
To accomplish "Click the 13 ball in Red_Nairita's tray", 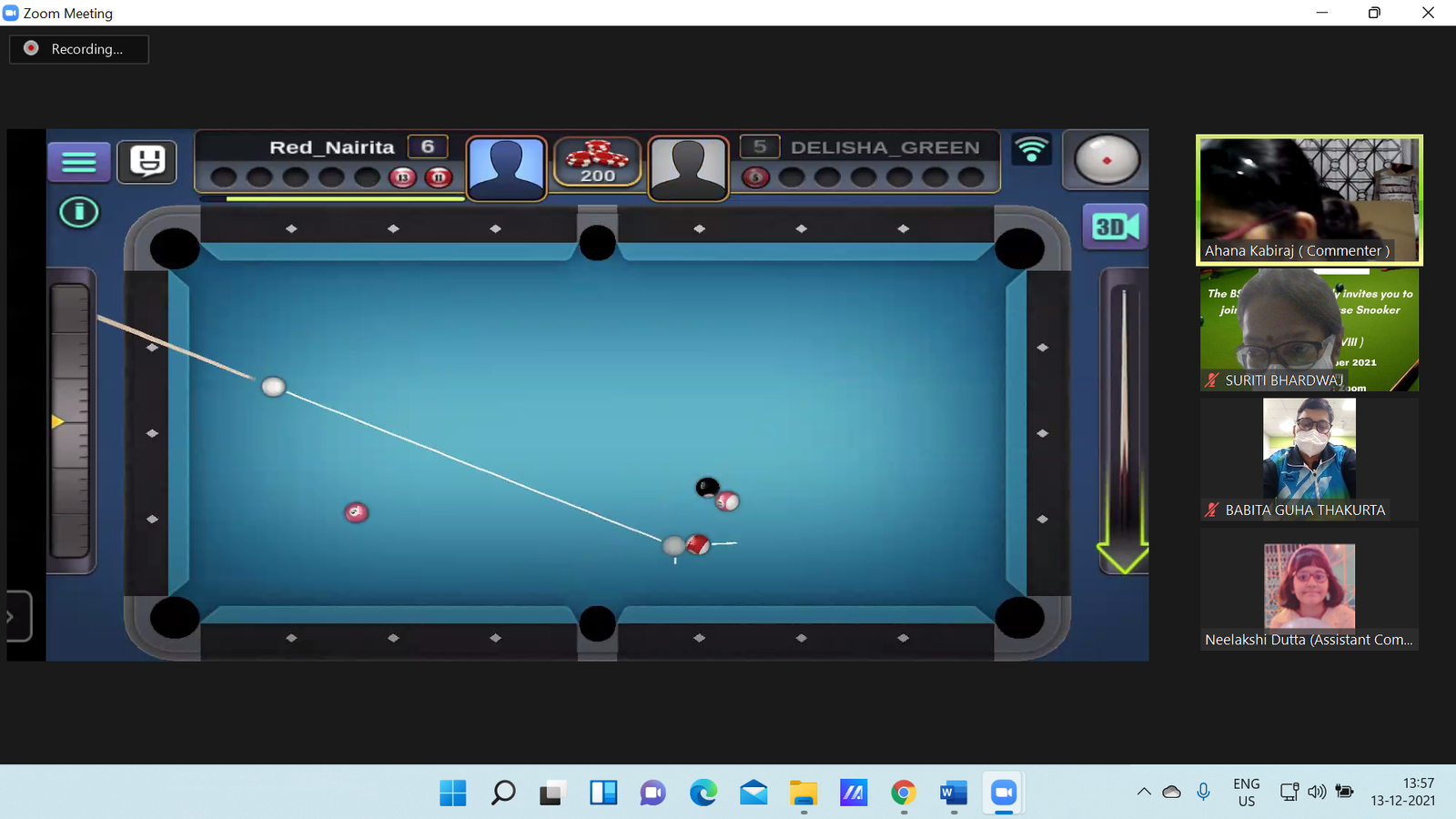I will [x=403, y=177].
